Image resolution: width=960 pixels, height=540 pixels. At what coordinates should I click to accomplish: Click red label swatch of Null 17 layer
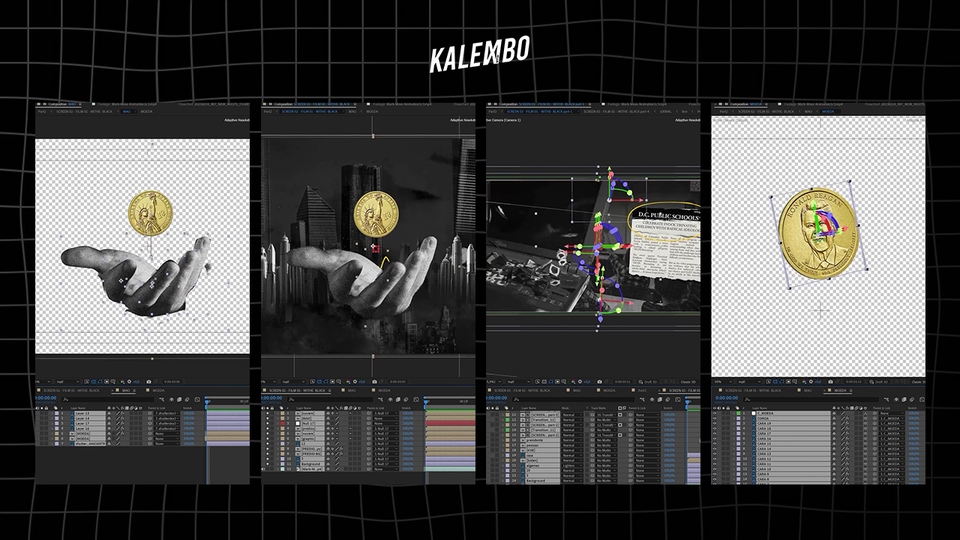[x=282, y=424]
